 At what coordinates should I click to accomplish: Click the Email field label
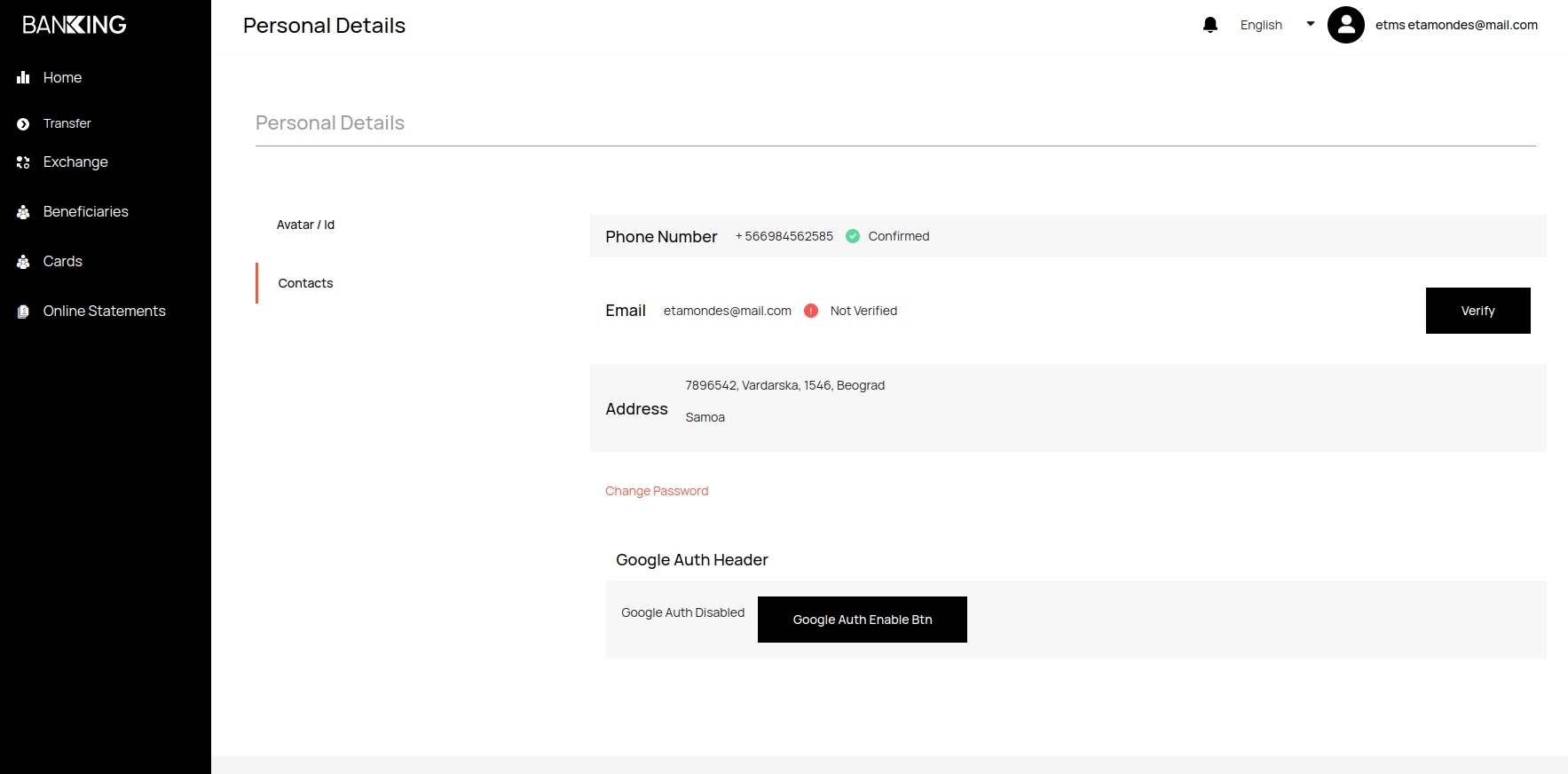coord(626,311)
